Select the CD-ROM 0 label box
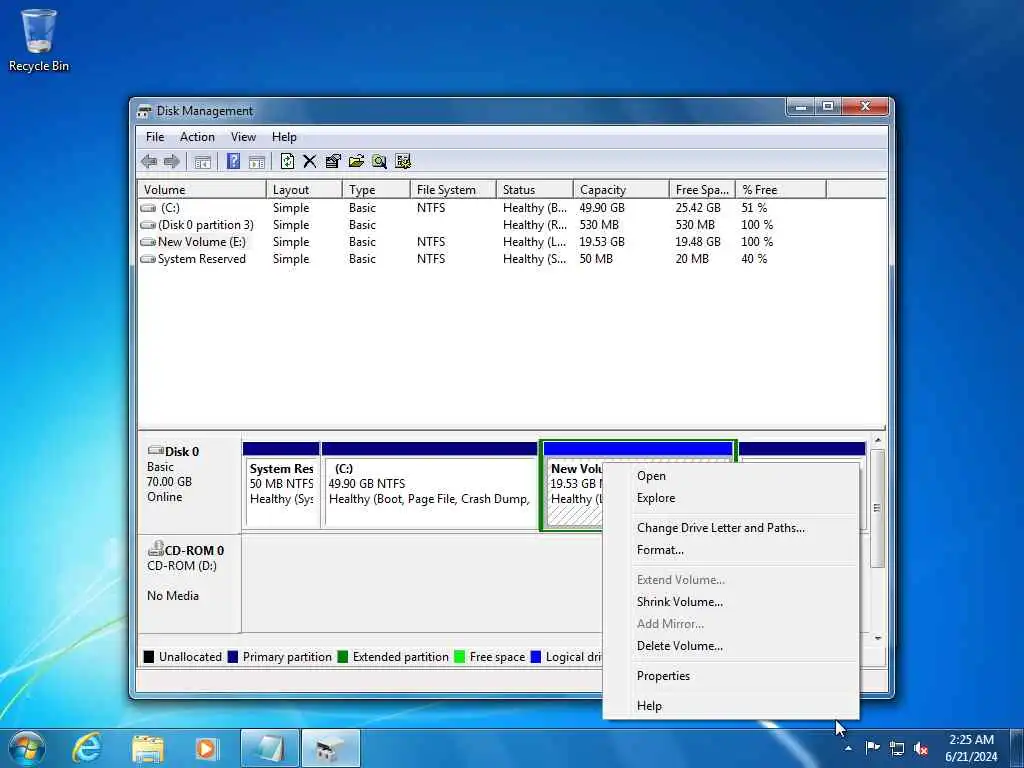1024x768 pixels. coord(189,584)
